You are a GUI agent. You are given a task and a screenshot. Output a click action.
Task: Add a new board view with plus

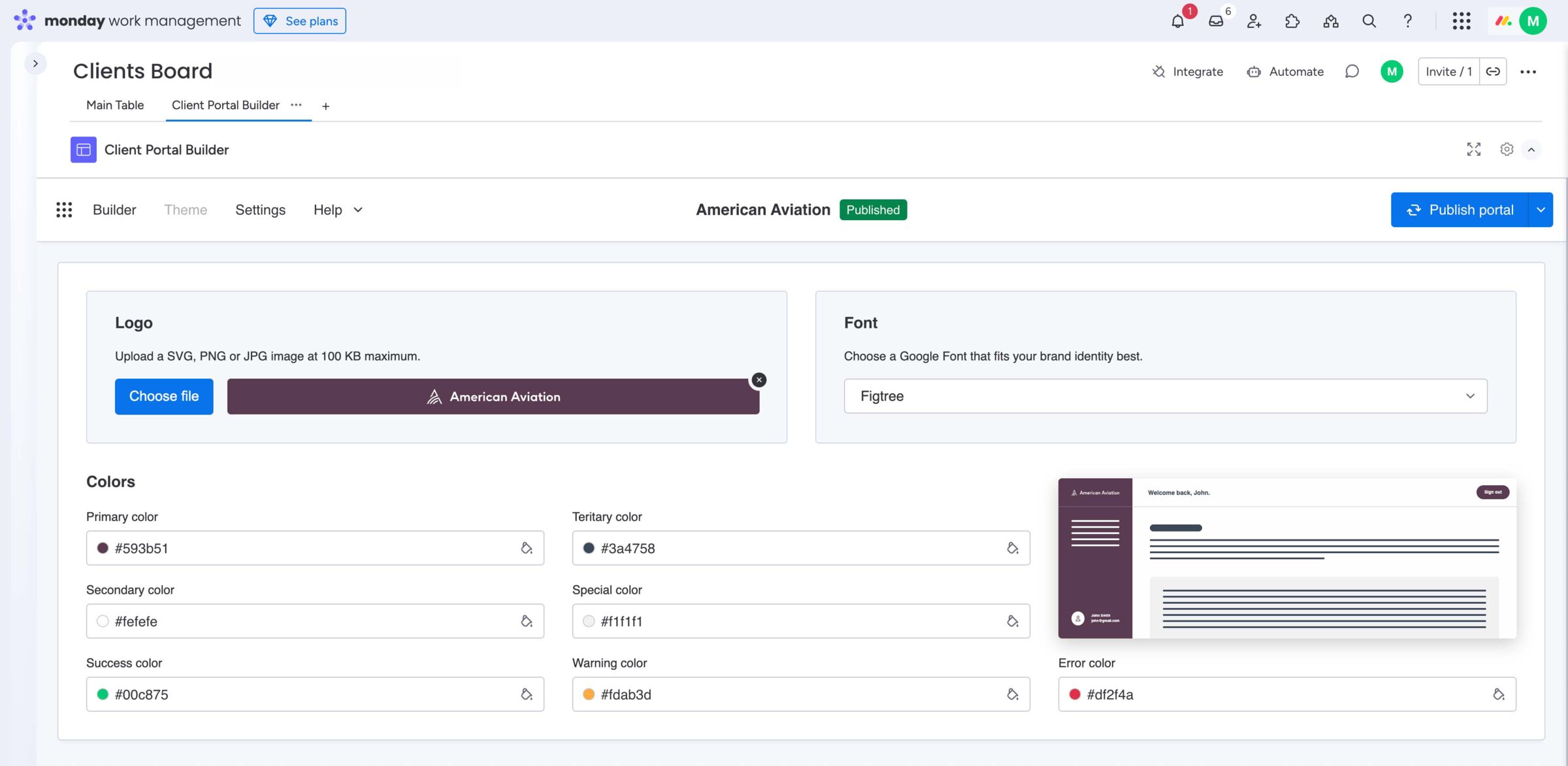click(325, 106)
